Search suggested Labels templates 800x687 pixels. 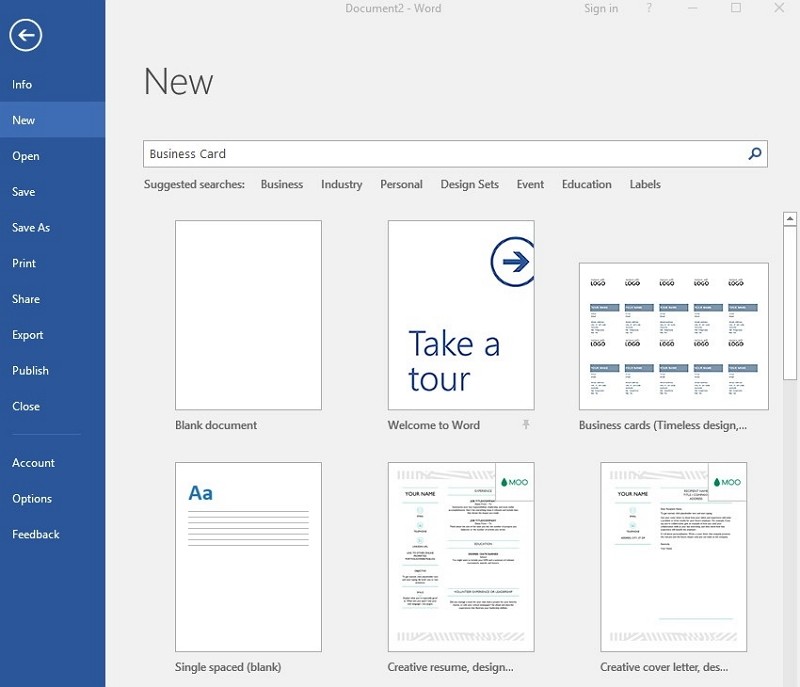645,184
